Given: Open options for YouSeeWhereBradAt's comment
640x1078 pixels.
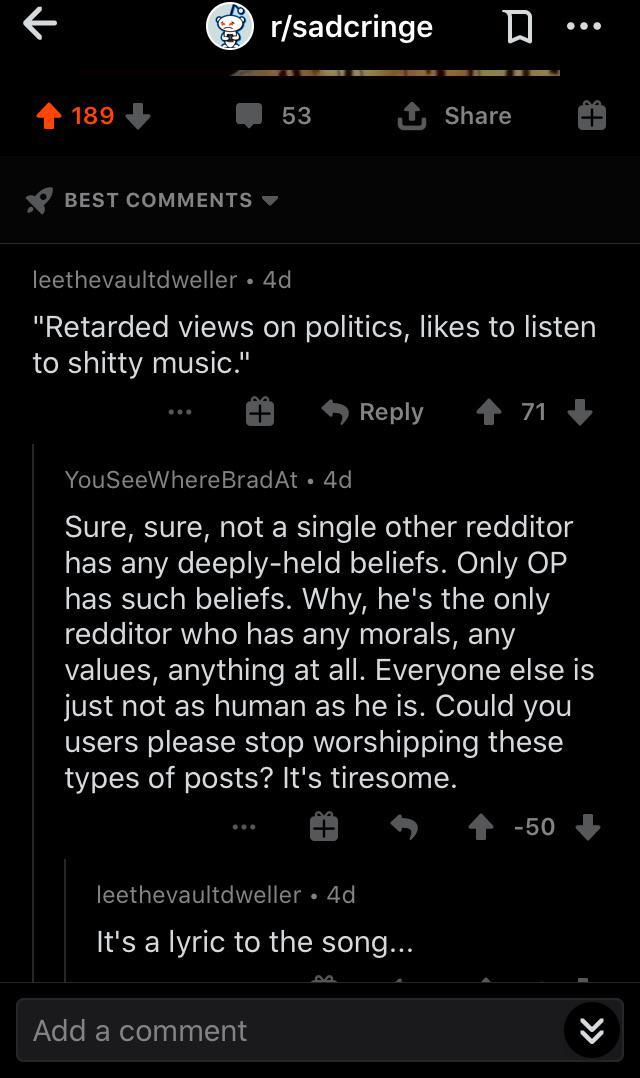Looking at the screenshot, I should tap(244, 827).
